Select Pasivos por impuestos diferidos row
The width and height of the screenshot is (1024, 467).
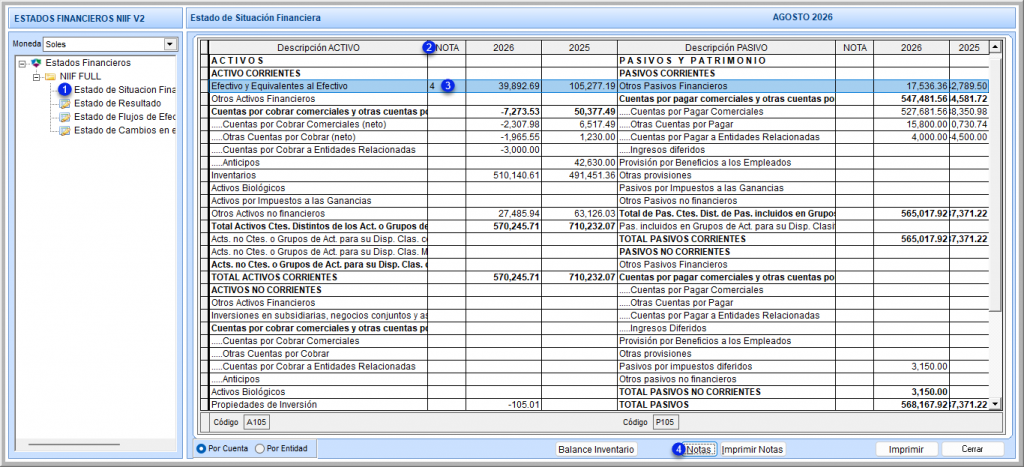tap(726, 366)
